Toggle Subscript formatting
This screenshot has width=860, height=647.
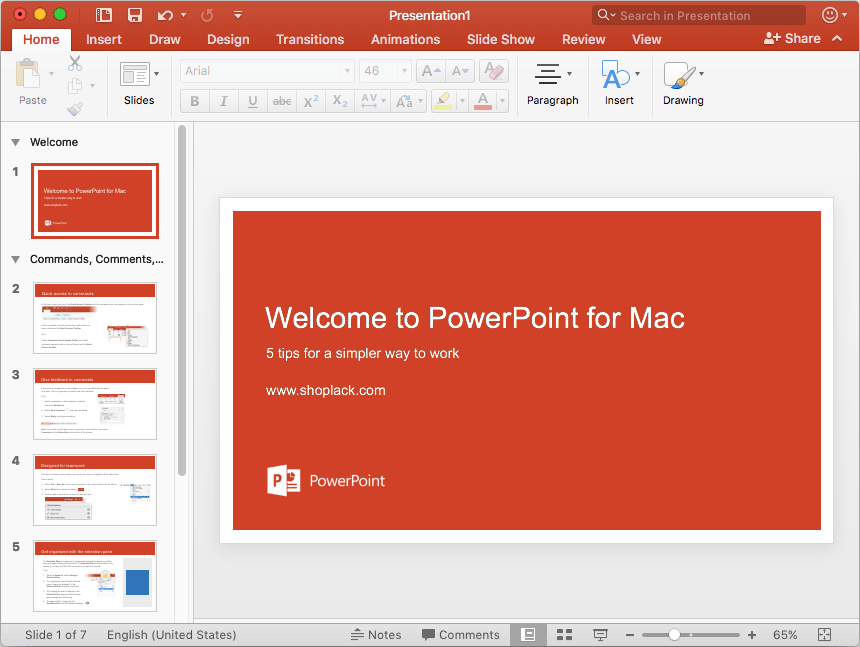tap(340, 101)
